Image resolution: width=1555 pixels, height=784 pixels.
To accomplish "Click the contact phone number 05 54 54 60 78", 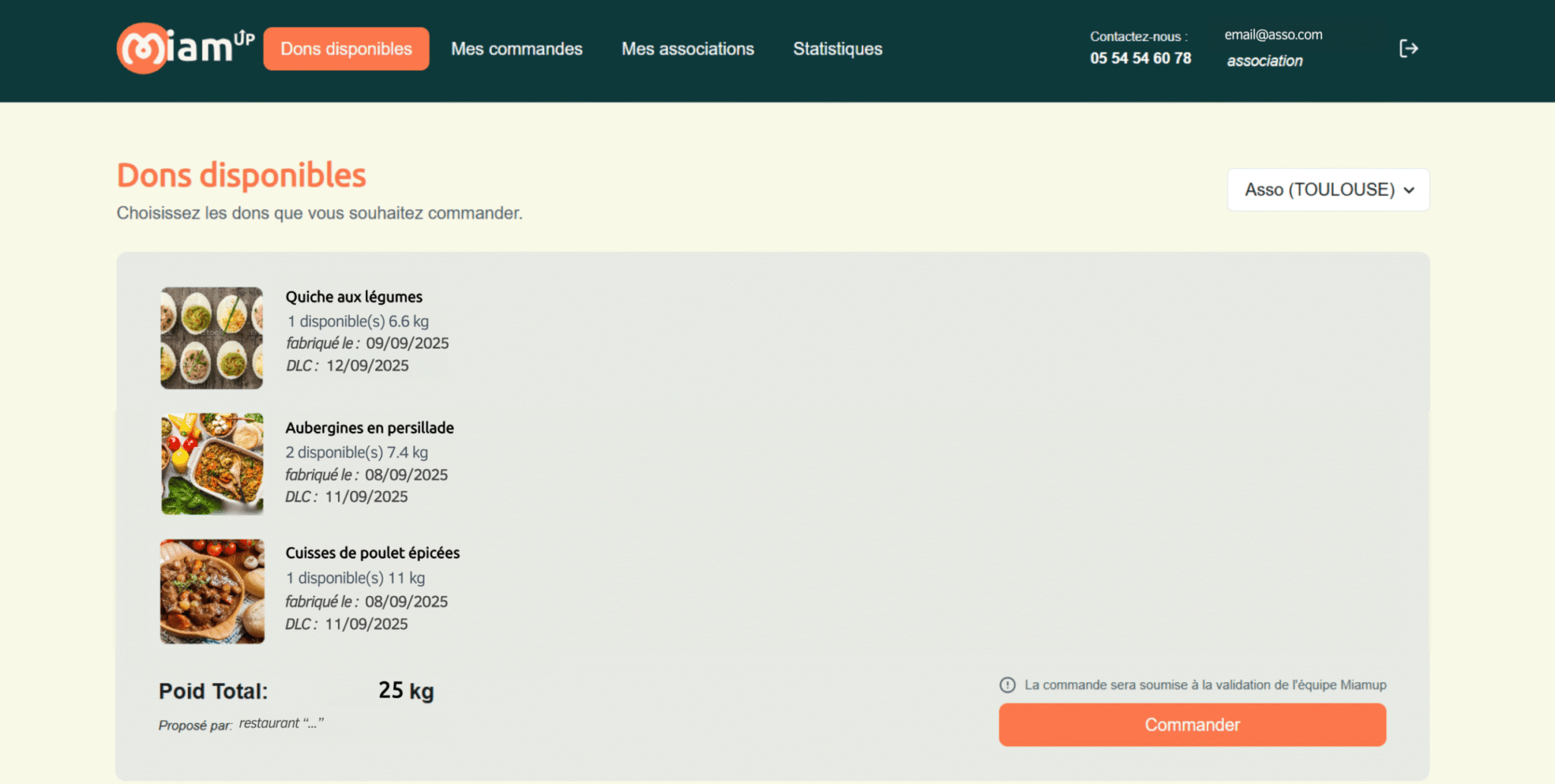I will 1140,58.
